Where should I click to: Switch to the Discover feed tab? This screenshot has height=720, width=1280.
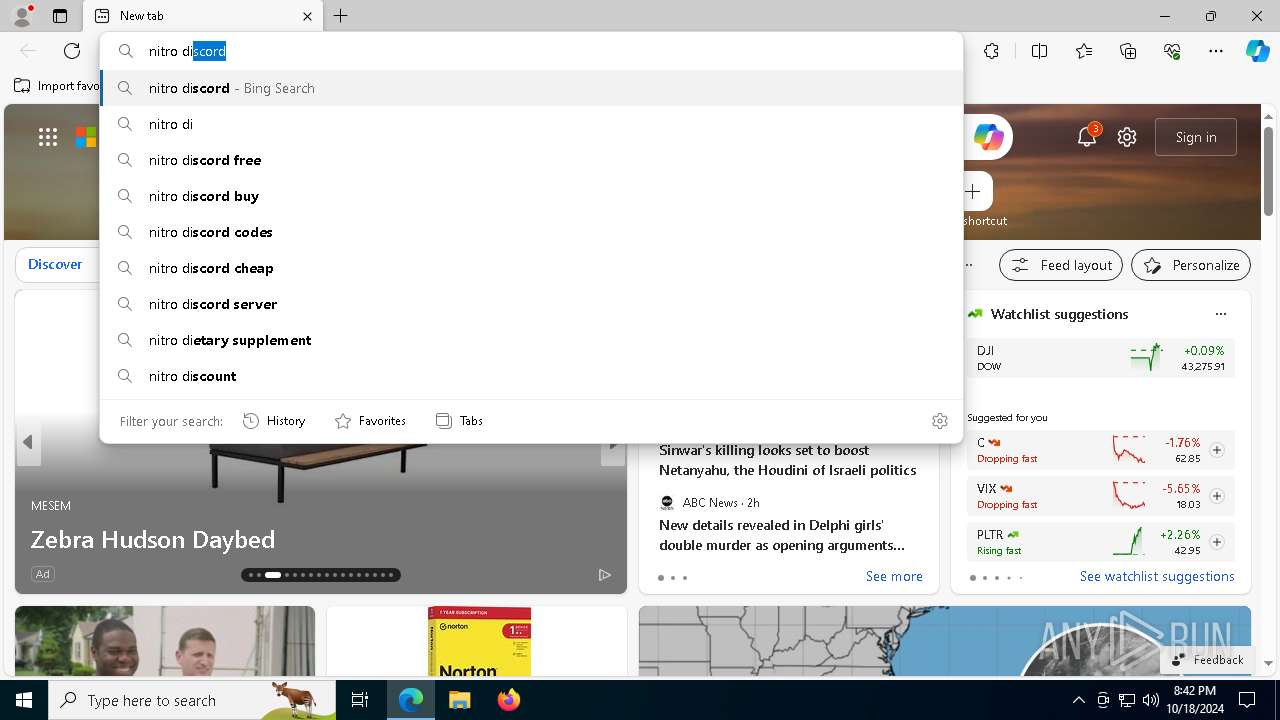tap(55, 264)
